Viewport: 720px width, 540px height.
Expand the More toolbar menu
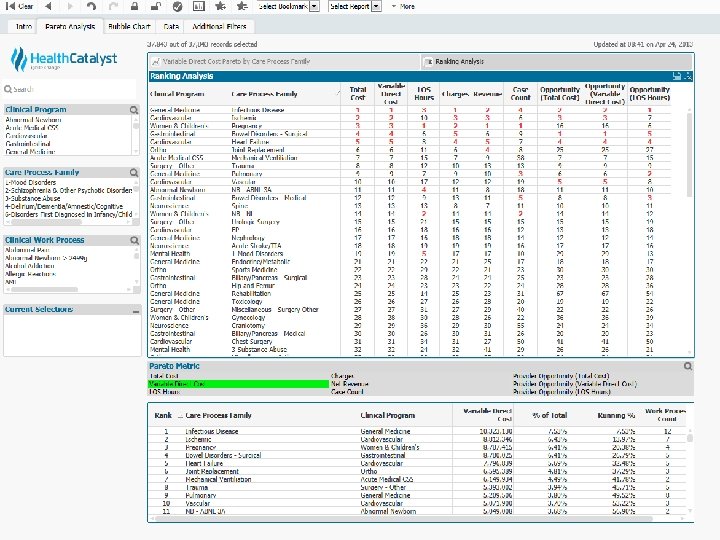pos(403,6)
